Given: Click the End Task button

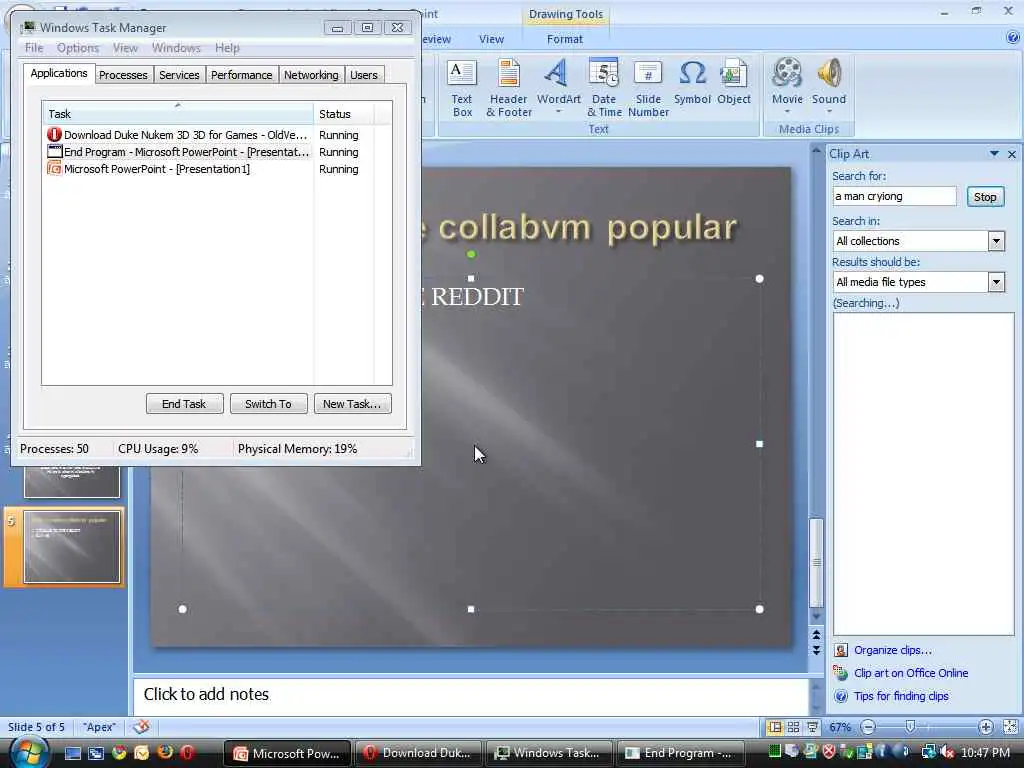Looking at the screenshot, I should (184, 404).
